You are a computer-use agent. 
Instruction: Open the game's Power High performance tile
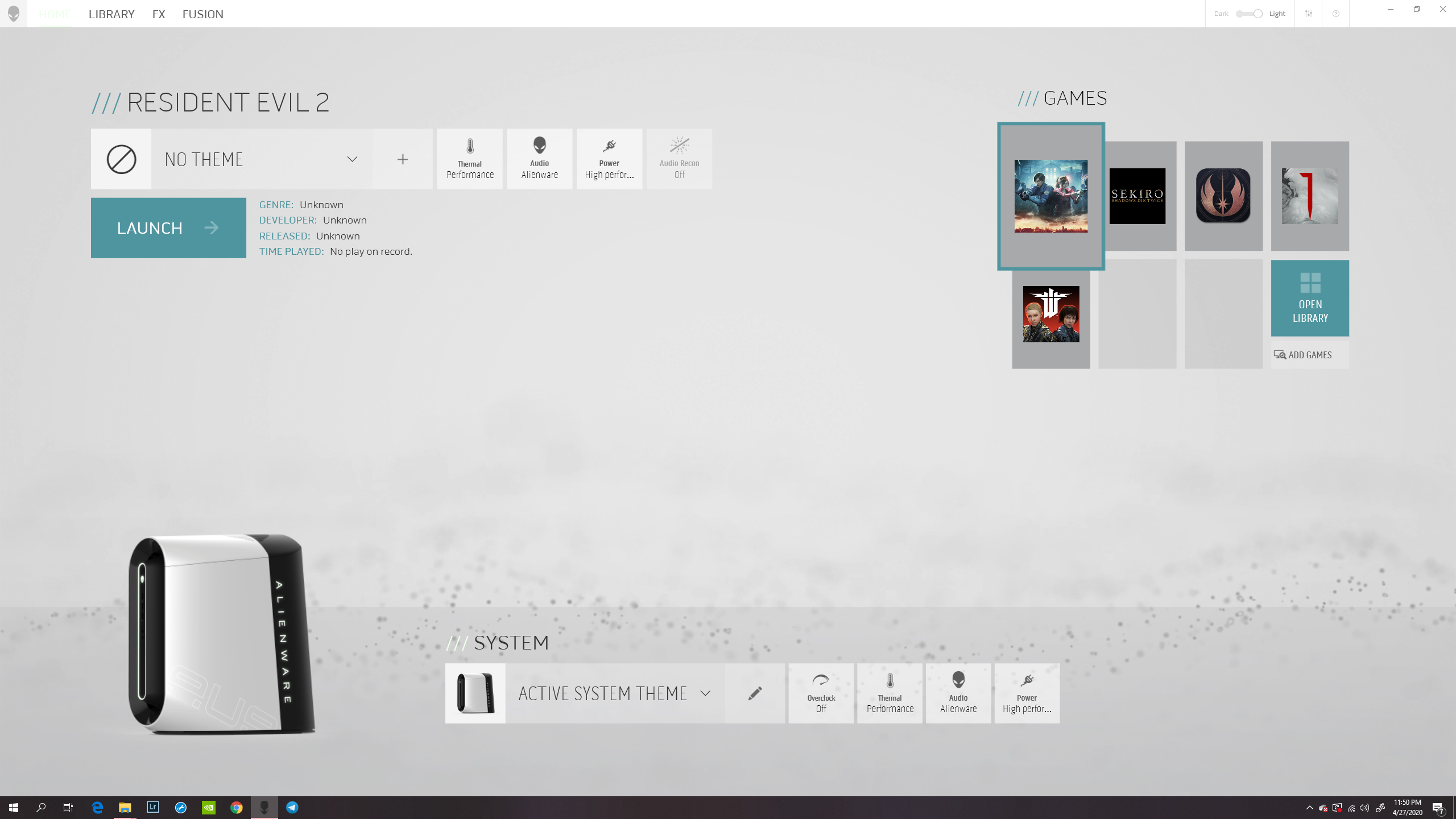(x=609, y=159)
